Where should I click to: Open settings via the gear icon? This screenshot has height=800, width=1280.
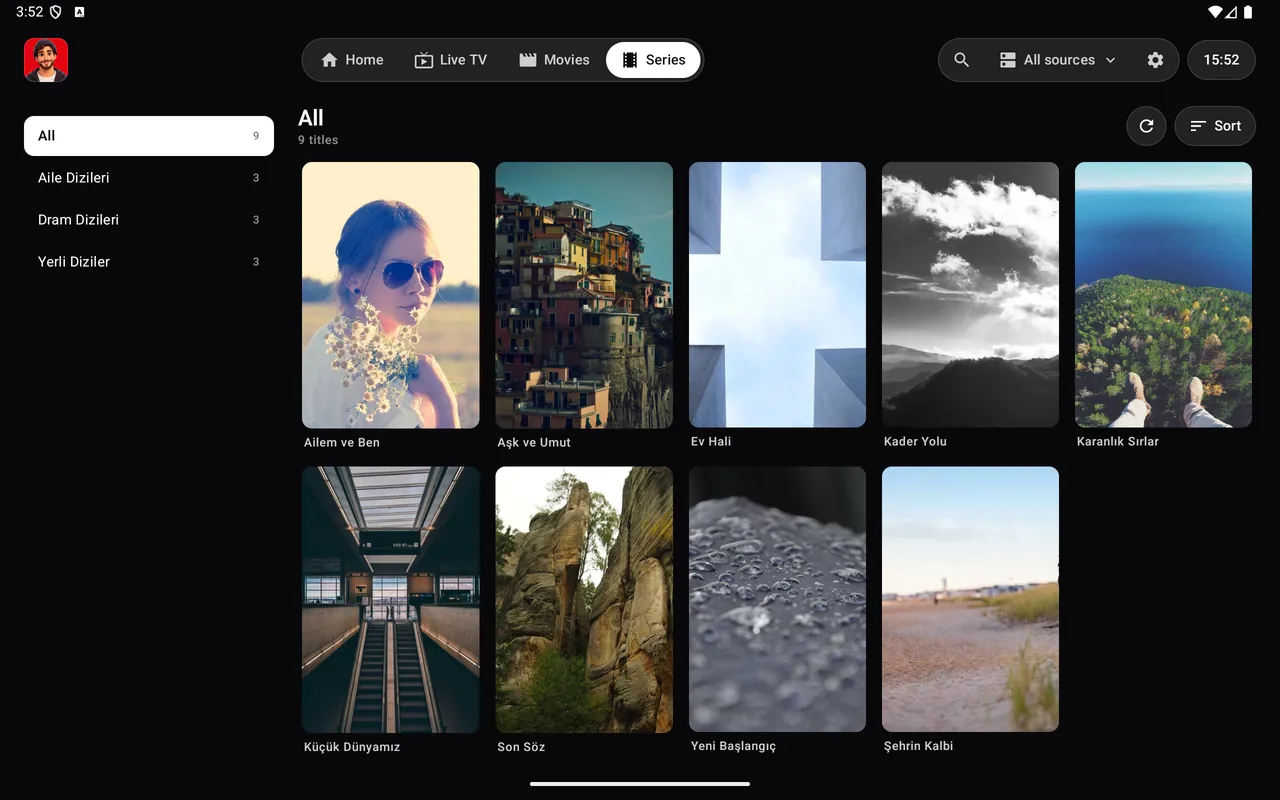click(x=1155, y=60)
